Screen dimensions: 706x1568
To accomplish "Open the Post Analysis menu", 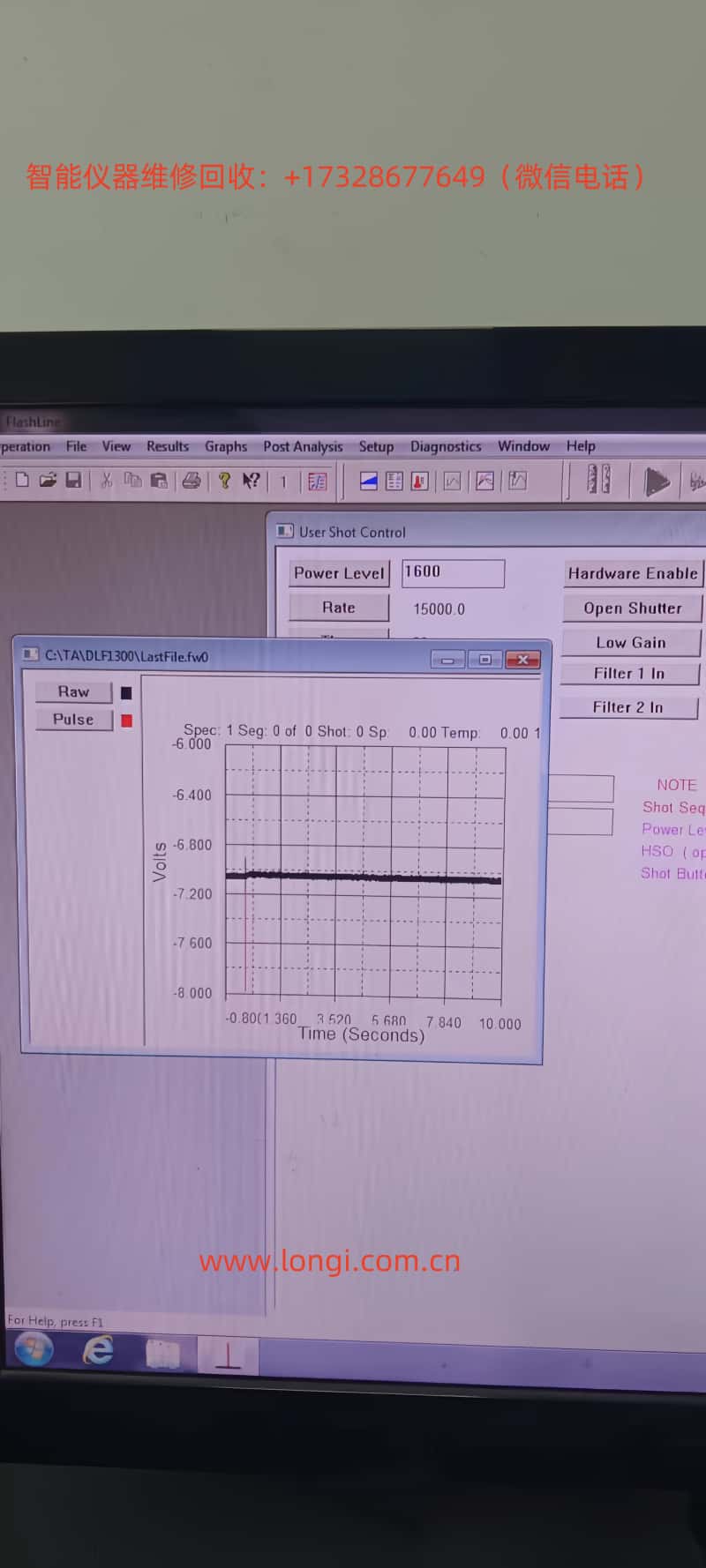I will (x=303, y=446).
